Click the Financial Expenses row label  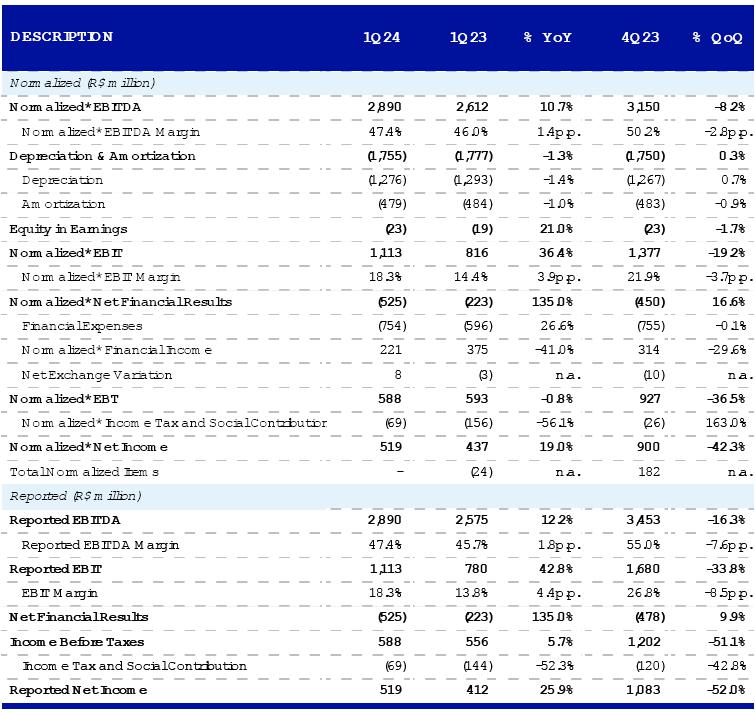pos(82,326)
